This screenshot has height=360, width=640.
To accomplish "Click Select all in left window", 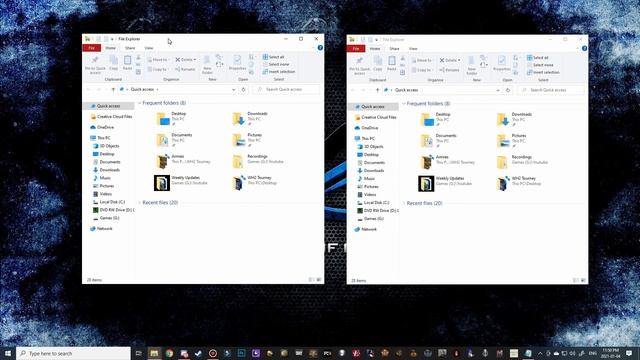I will (273, 57).
